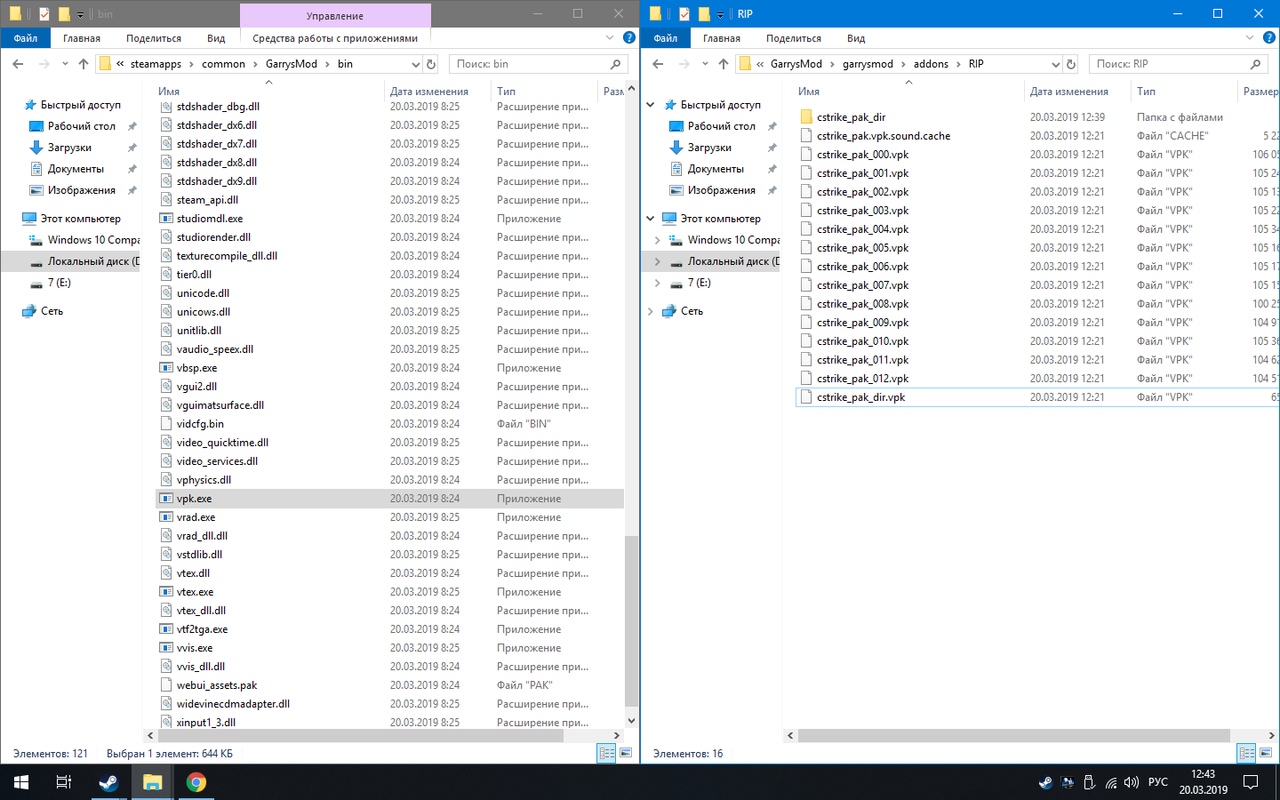The image size is (1280, 800).
Task: Open the Файл menu in bin window
Action: pos(25,38)
